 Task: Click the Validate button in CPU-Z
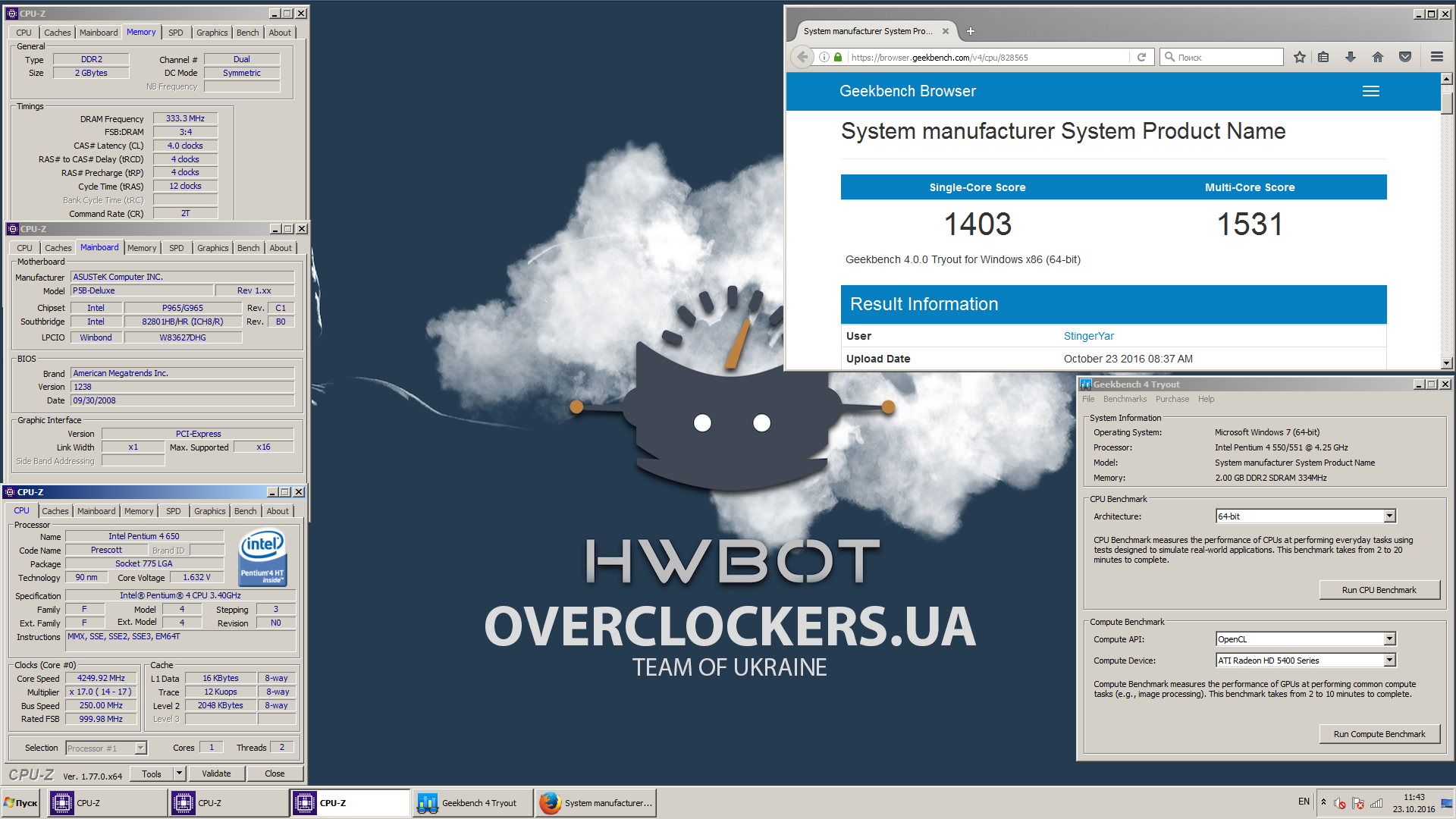tap(216, 773)
